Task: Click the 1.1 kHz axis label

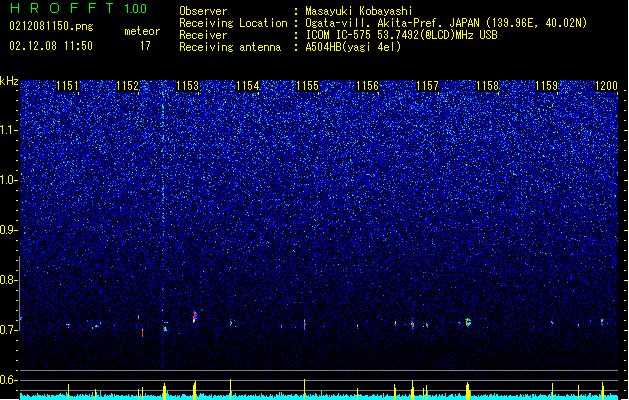Action: (9, 130)
